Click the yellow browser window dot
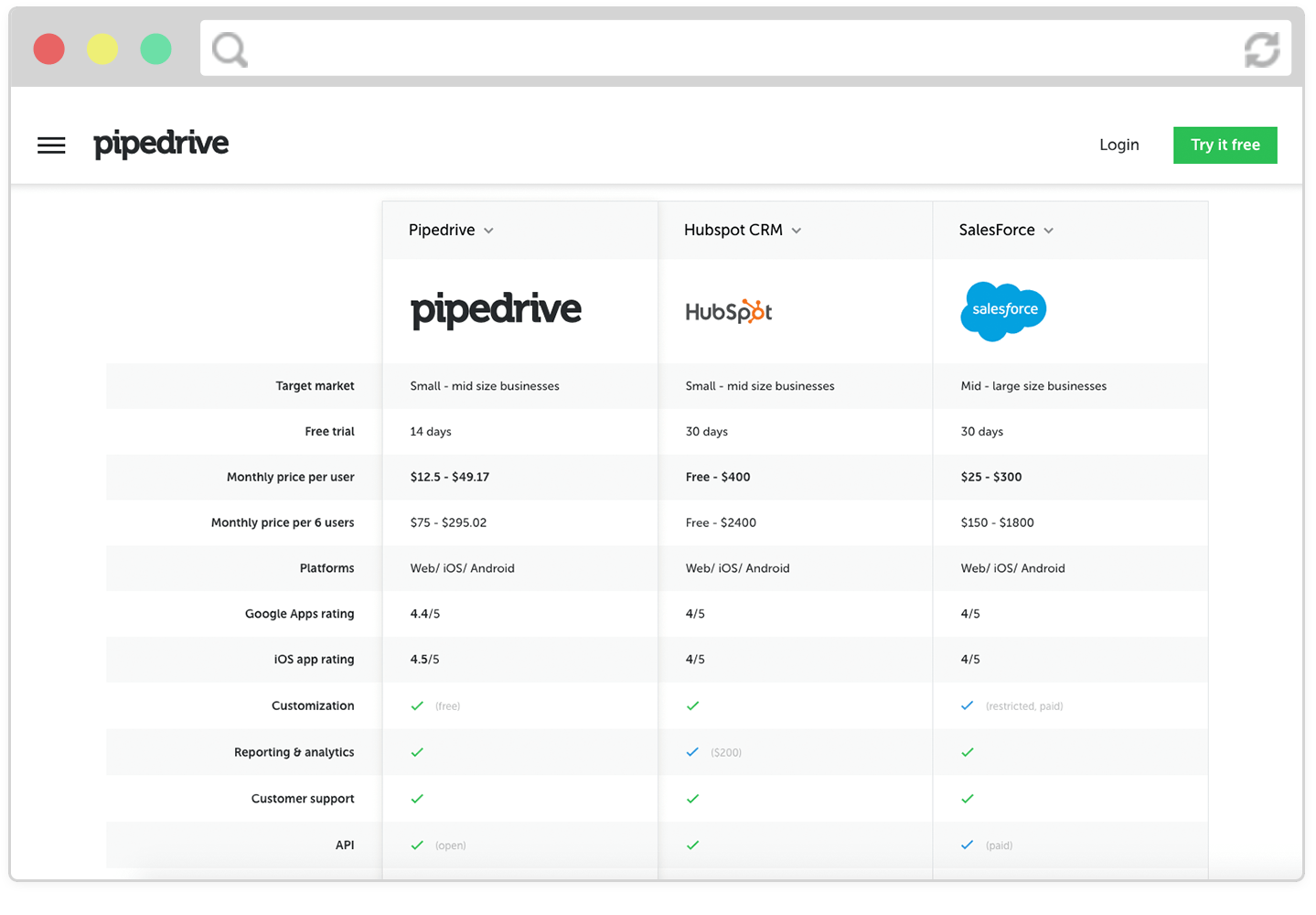Image resolution: width=1316 pixels, height=915 pixels. 102,48
